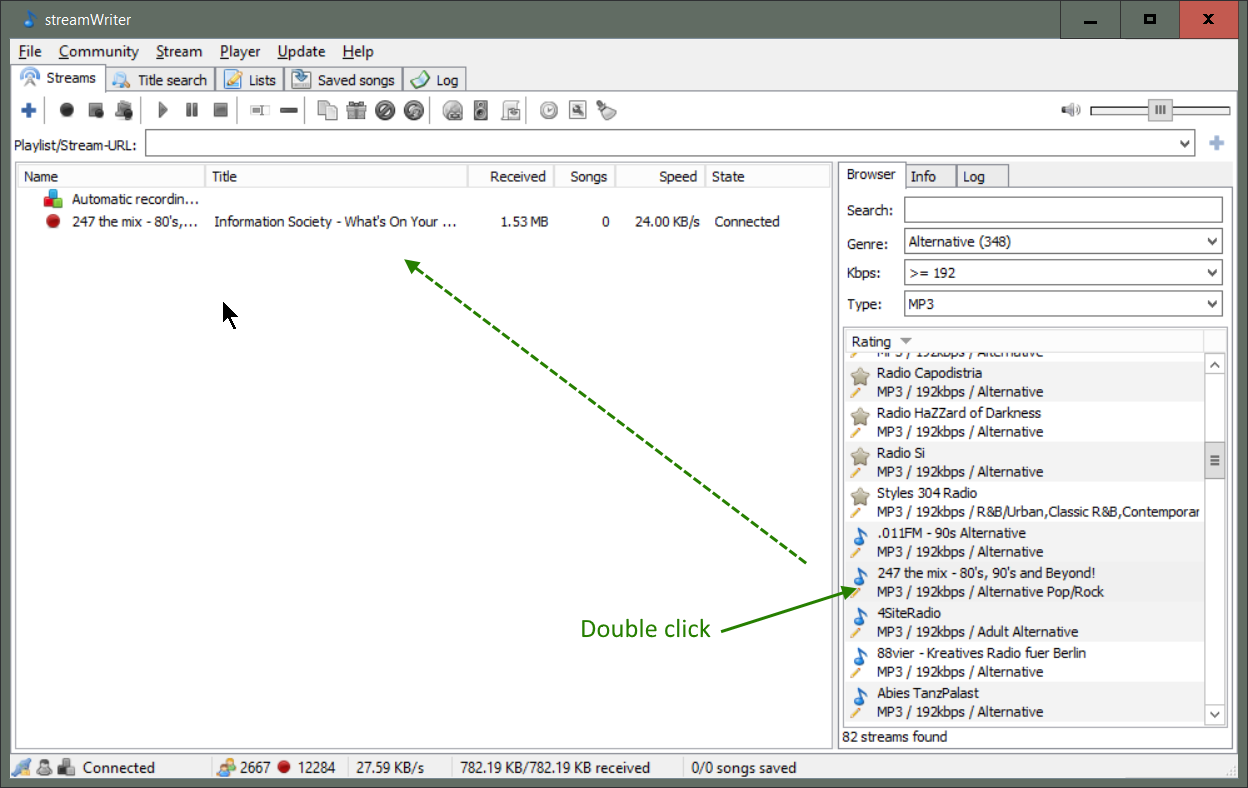The height and width of the screenshot is (788, 1248).
Task: Click the blue plus beside URL field
Action: click(x=1216, y=143)
